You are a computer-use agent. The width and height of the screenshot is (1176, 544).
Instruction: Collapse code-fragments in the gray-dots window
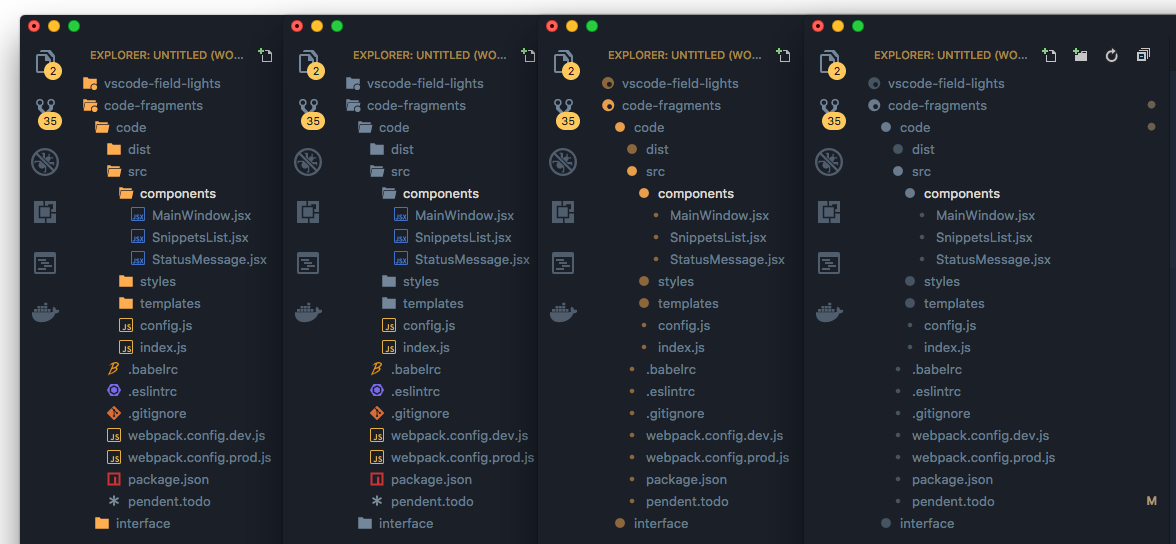pos(927,106)
